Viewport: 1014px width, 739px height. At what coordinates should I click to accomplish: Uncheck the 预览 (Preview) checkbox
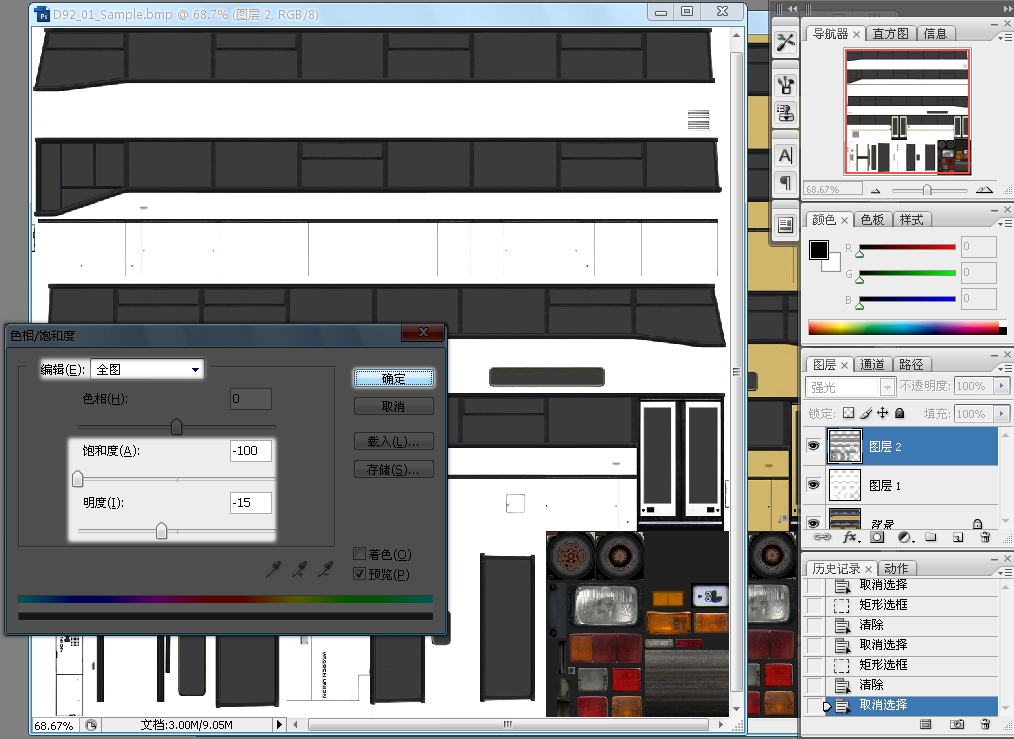coord(360,574)
